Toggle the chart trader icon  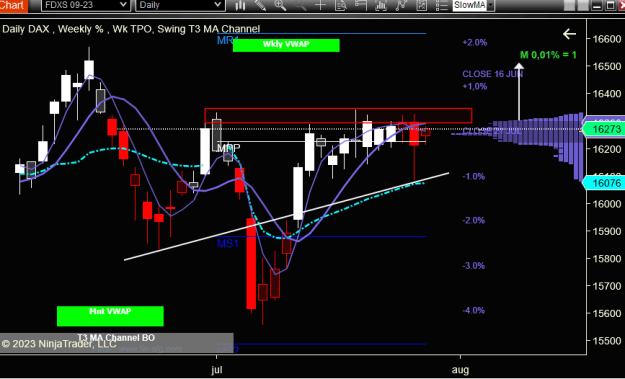click(361, 5)
